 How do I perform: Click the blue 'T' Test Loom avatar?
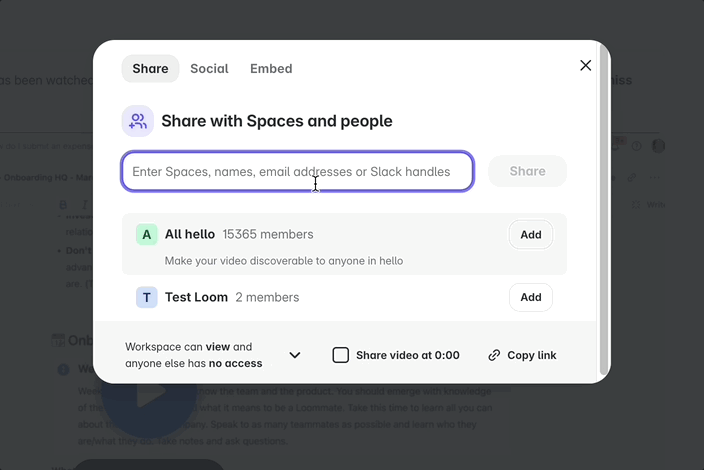point(147,297)
